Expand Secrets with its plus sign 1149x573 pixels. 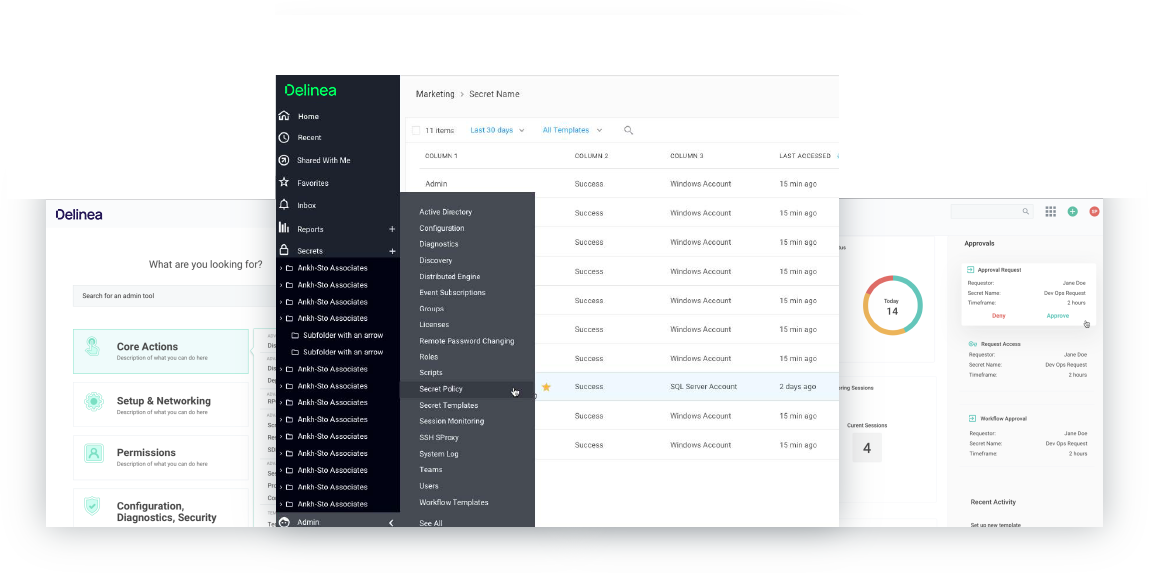pyautogui.click(x=392, y=251)
